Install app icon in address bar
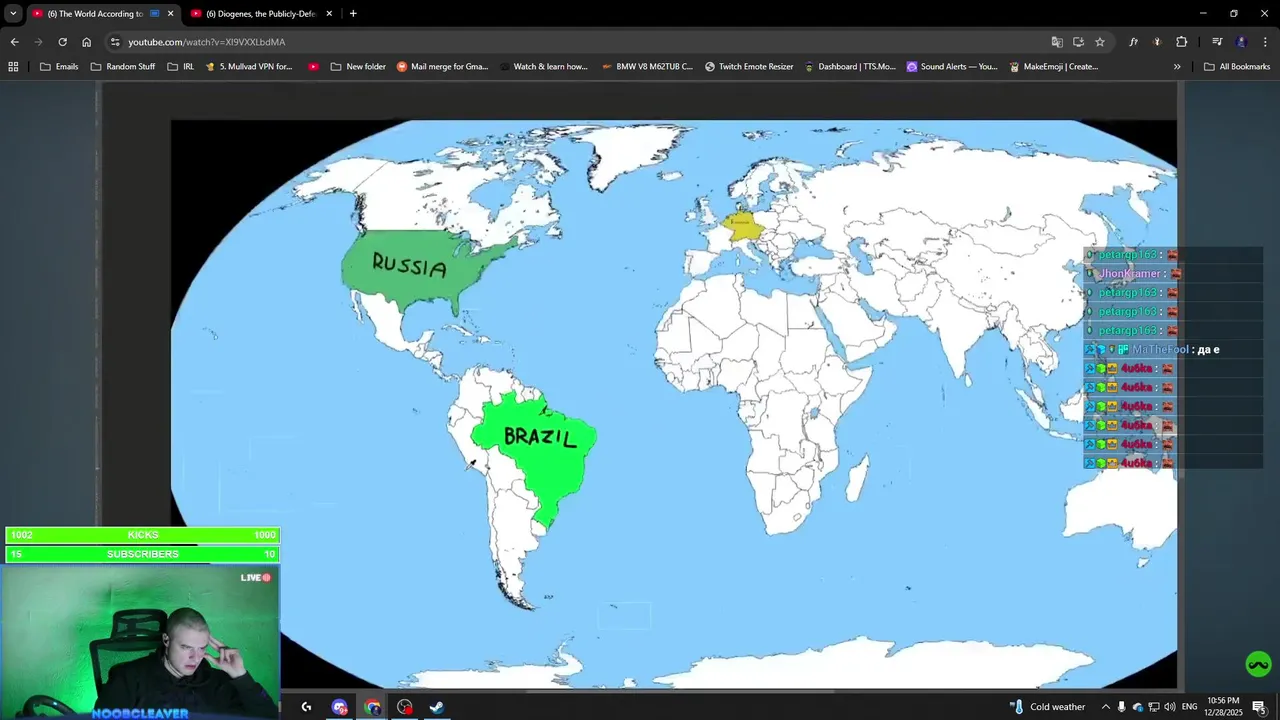Image resolution: width=1280 pixels, height=720 pixels. [x=1078, y=42]
